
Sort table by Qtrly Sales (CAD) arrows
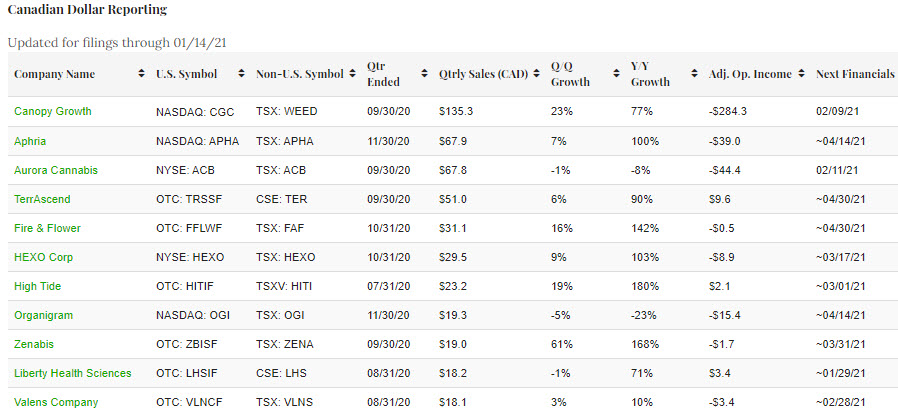[x=534, y=75]
